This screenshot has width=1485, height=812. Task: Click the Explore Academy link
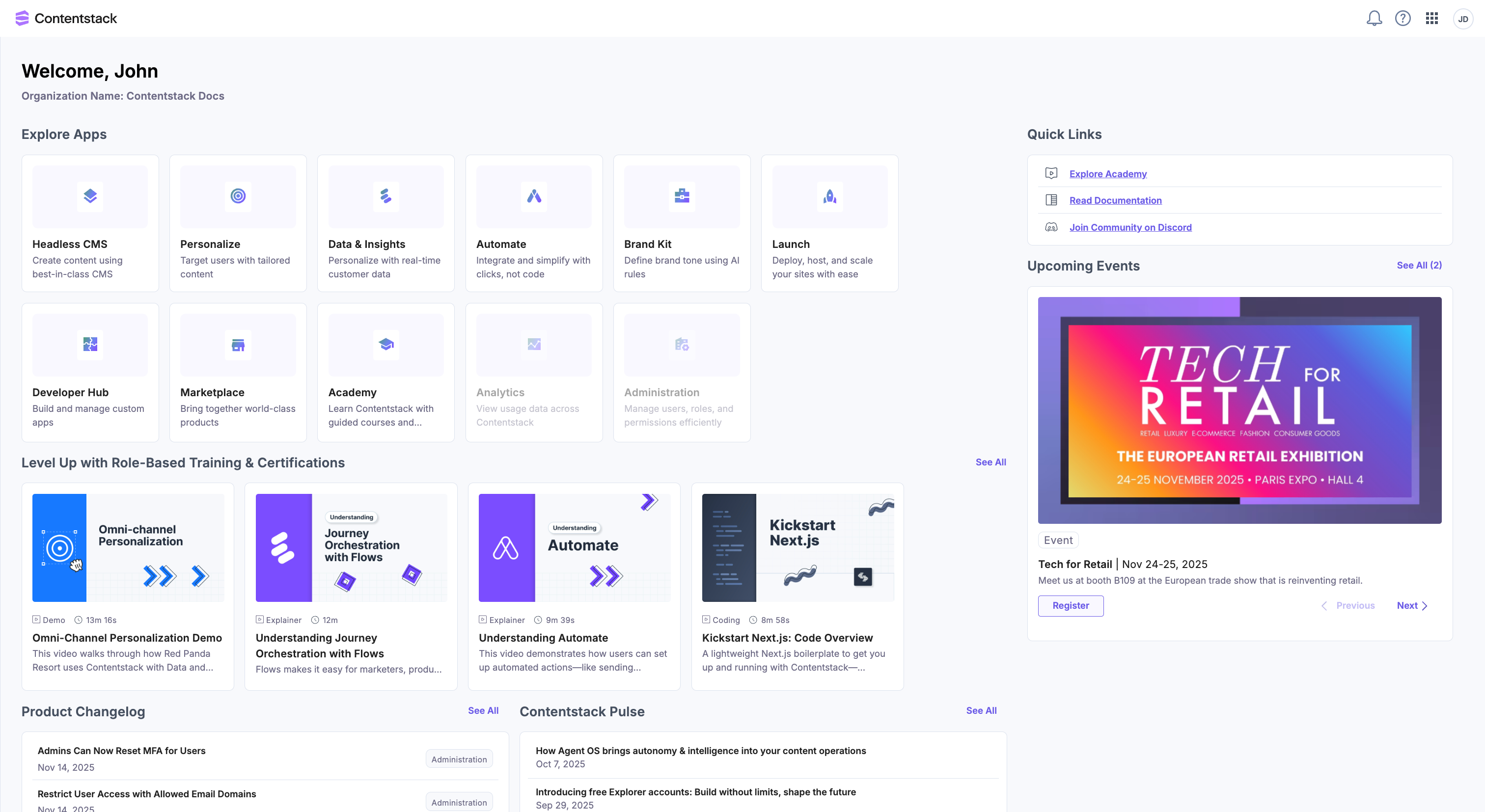pos(1107,173)
